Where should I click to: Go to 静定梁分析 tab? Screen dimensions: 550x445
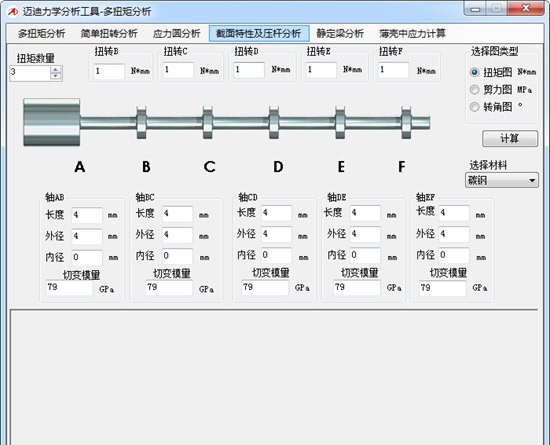point(340,34)
